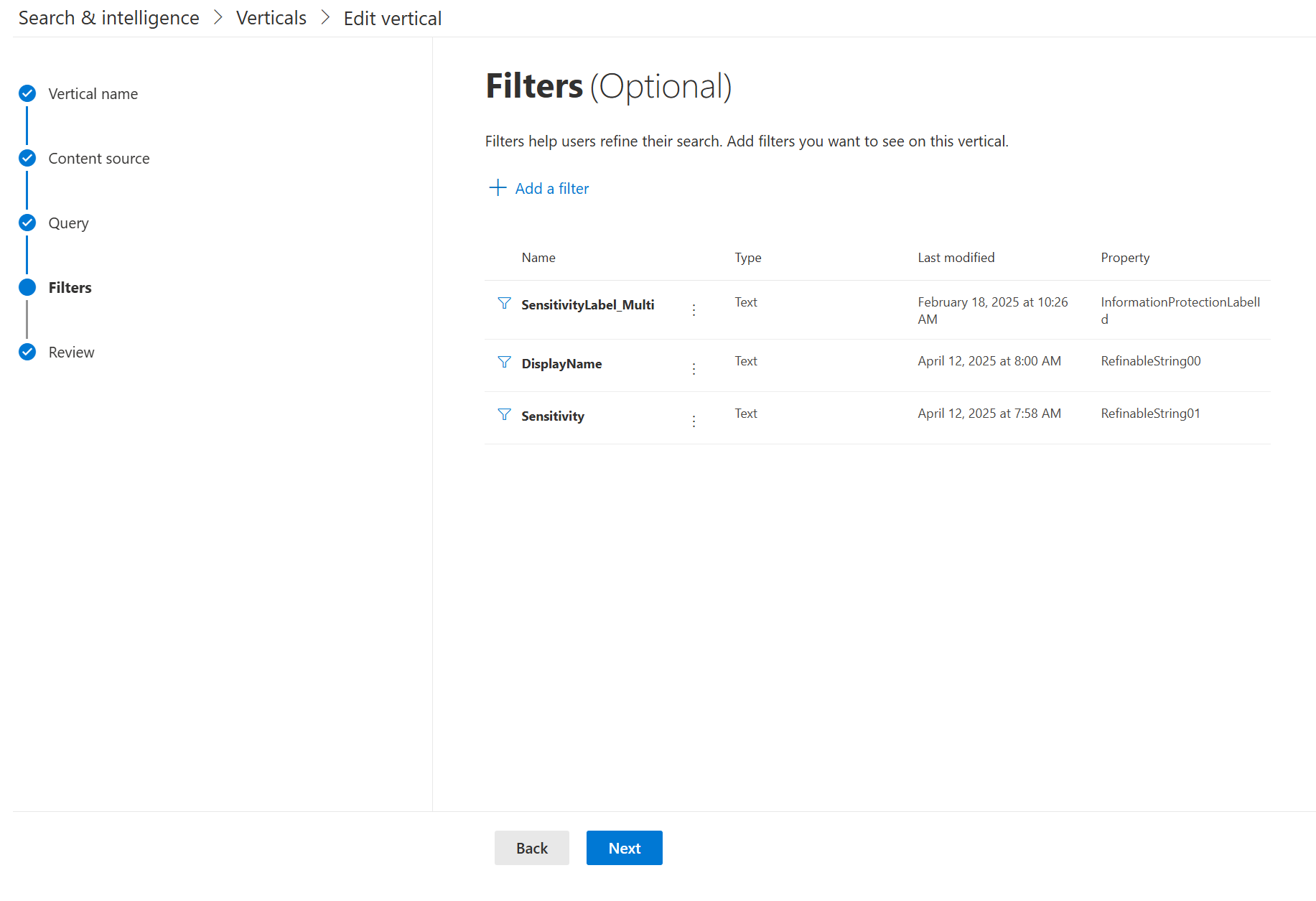The width and height of the screenshot is (1316, 901).
Task: Open more options for DisplayName filter
Action: click(694, 369)
